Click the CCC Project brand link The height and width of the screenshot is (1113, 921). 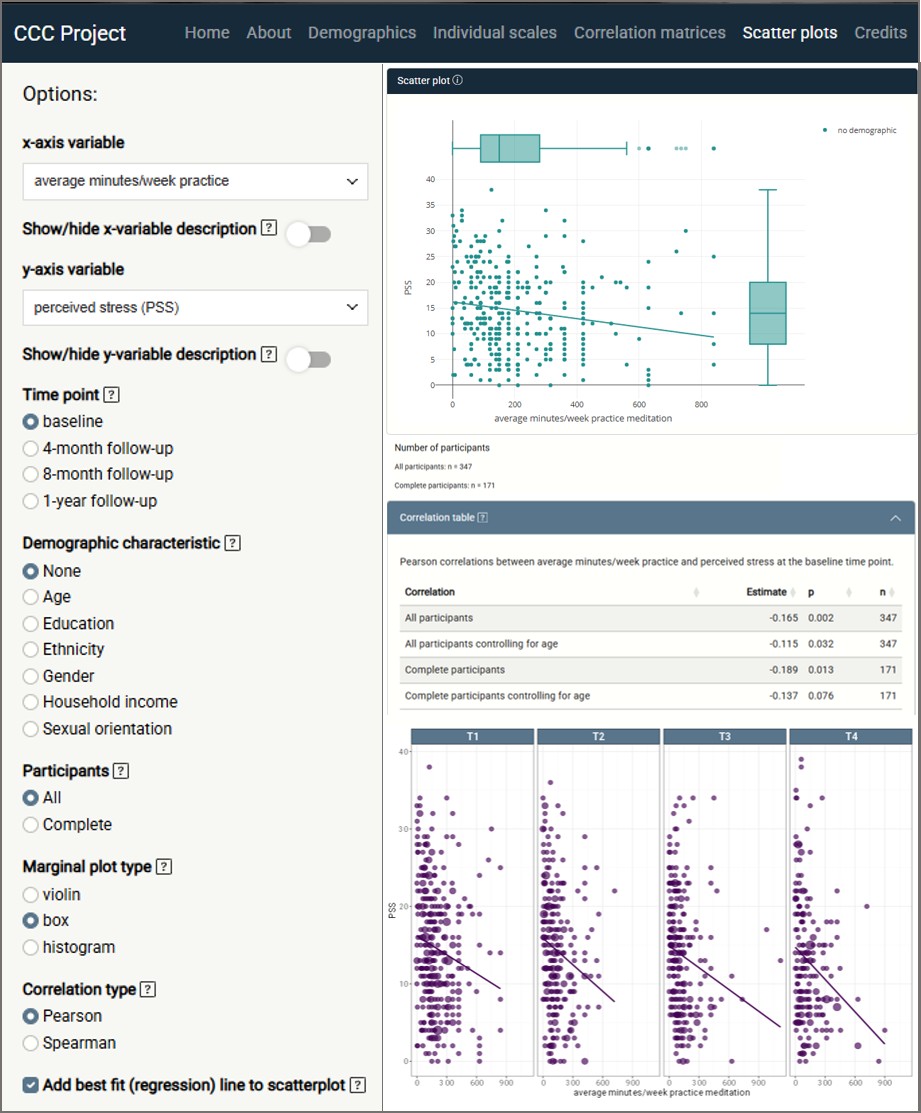click(x=70, y=33)
